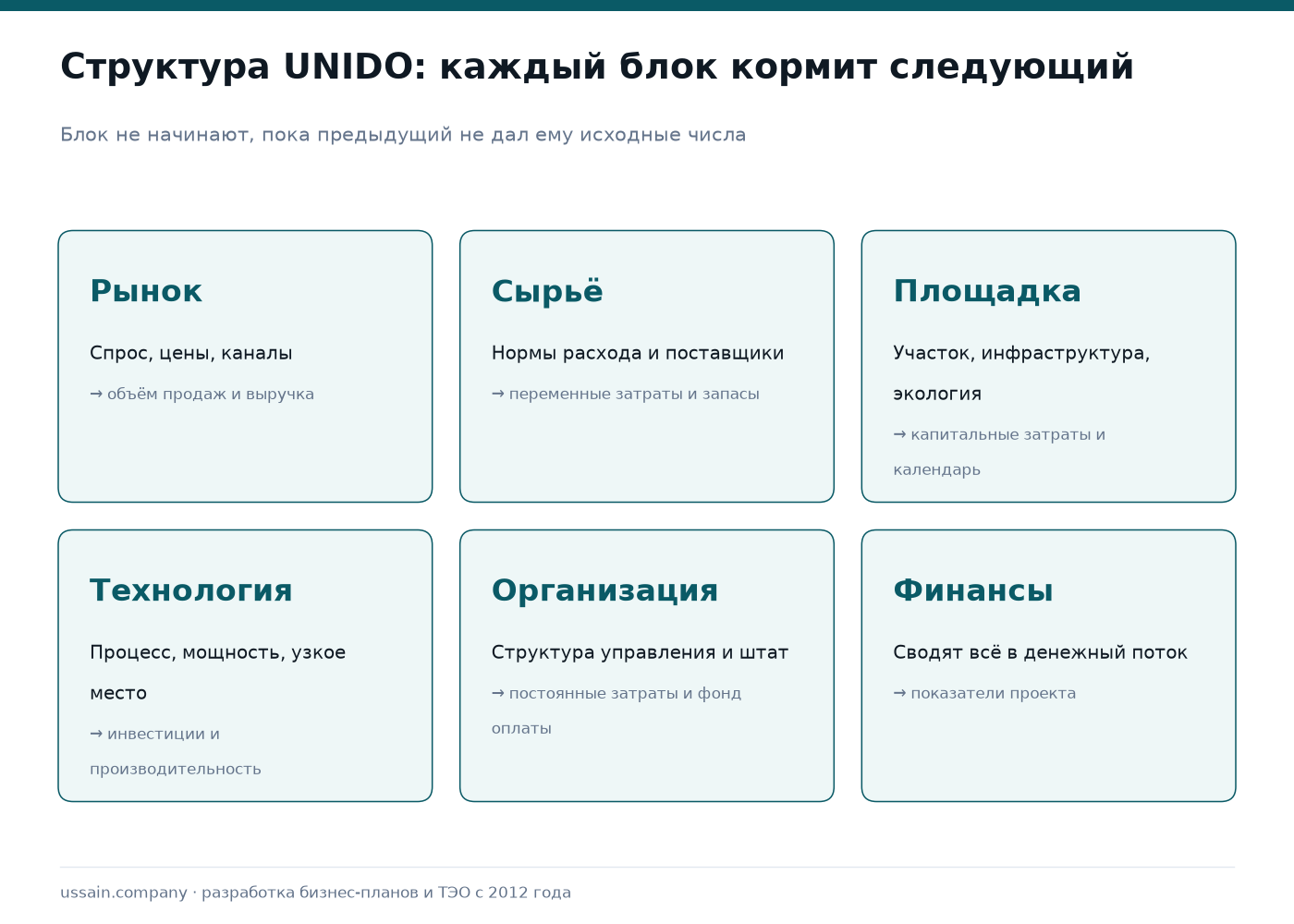Click 'Структура управления и штат' text

(641, 652)
